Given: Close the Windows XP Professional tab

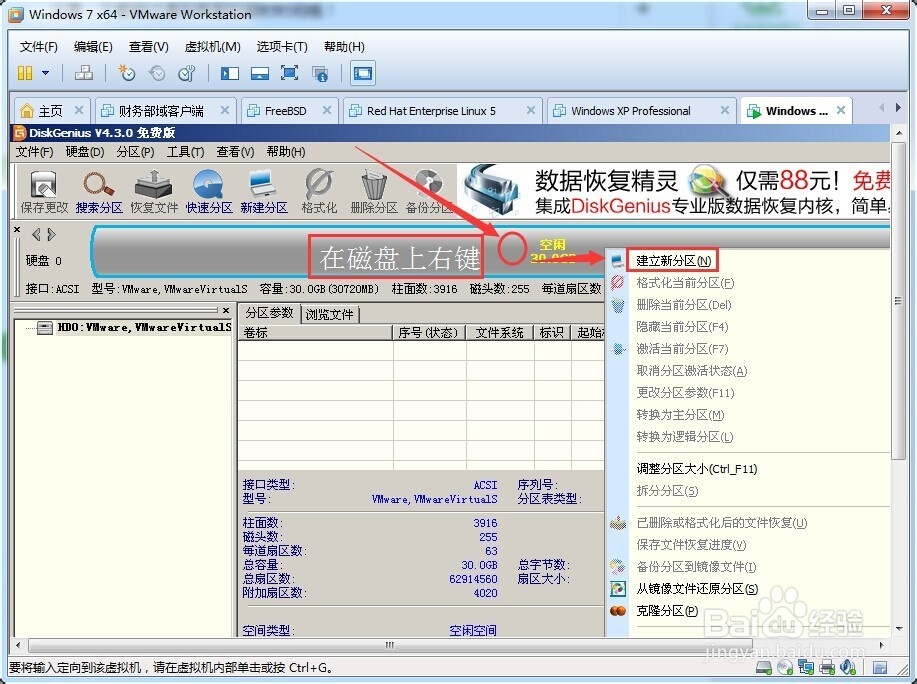Looking at the screenshot, I should (725, 110).
